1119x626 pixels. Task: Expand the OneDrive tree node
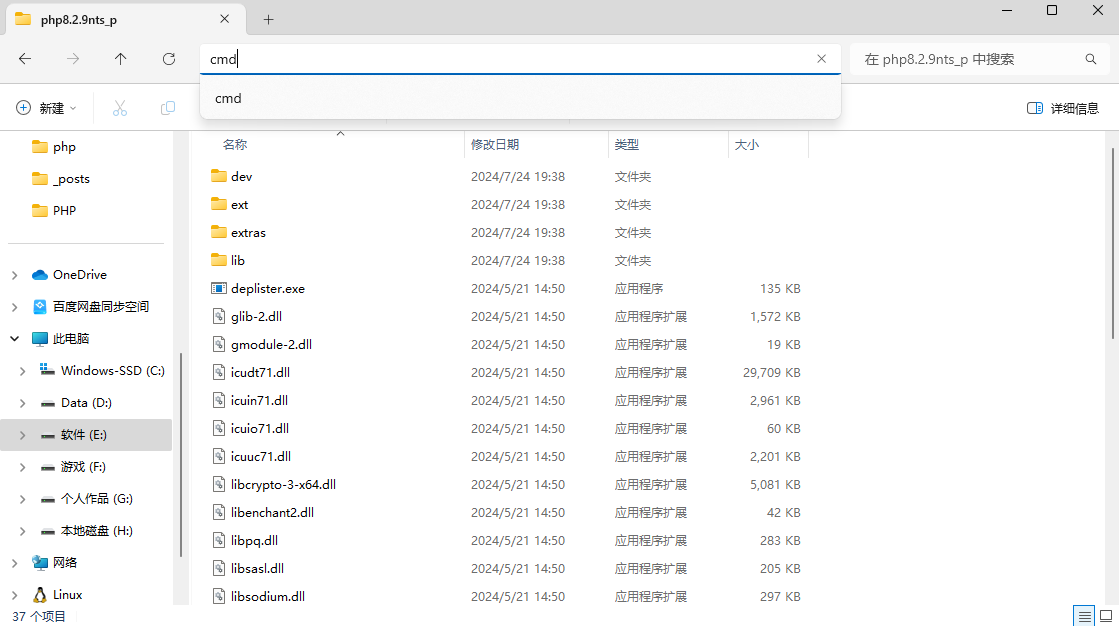pos(15,275)
